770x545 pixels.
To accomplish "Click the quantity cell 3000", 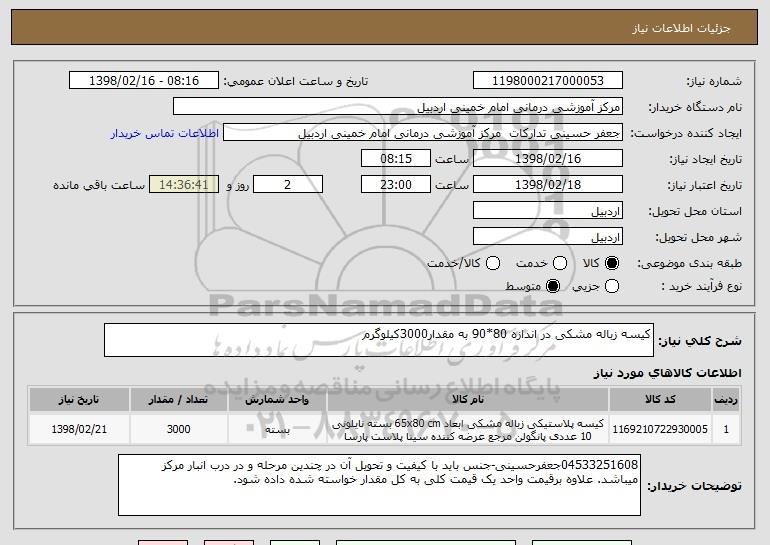I will click(178, 429).
